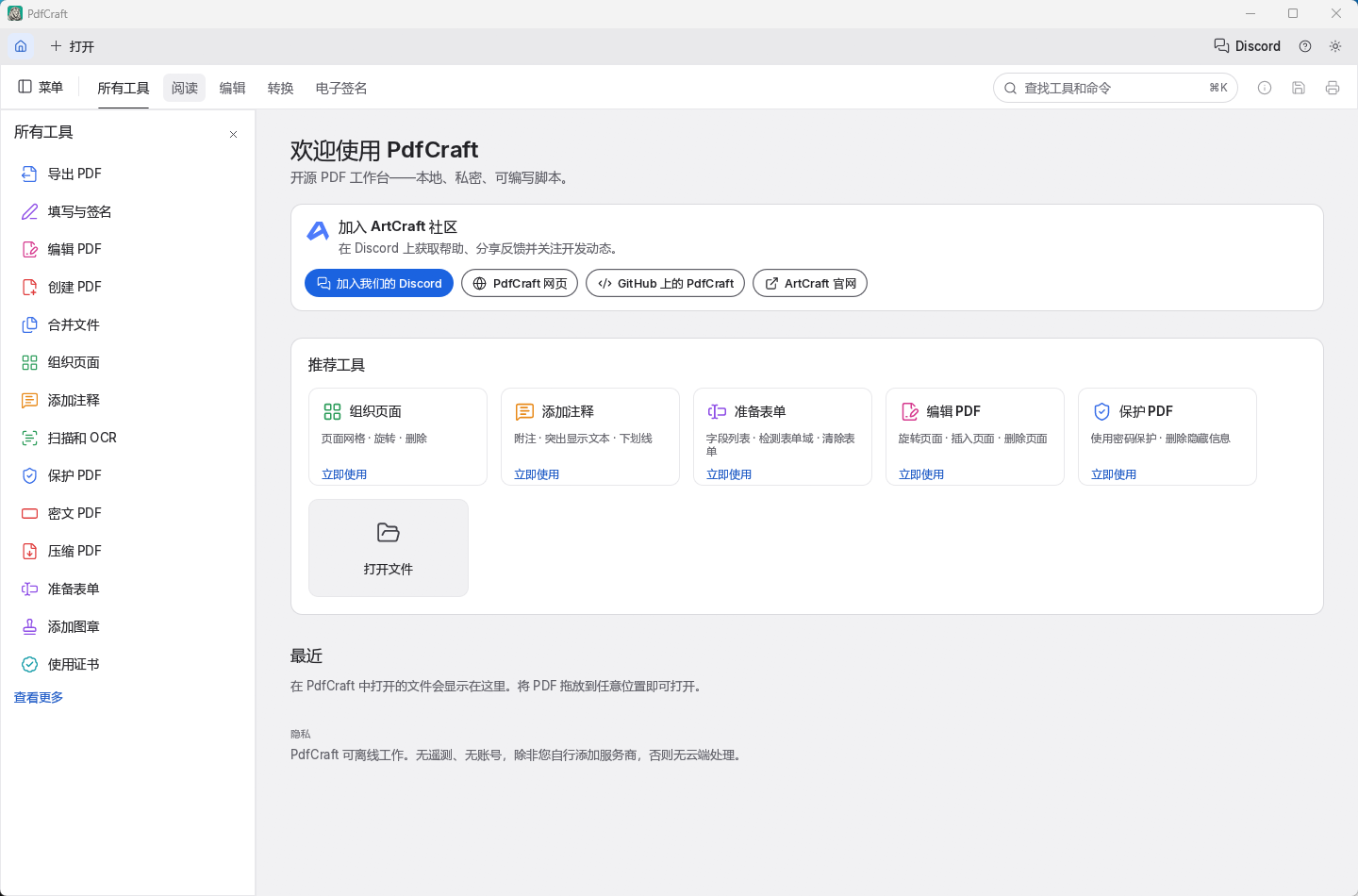
Task: Open GitHub 上的 PdfCraft button
Action: click(x=666, y=283)
